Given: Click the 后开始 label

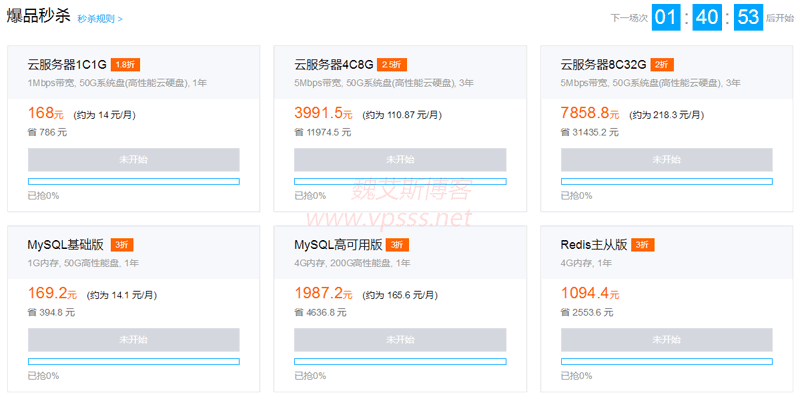Looking at the screenshot, I should point(780,18).
